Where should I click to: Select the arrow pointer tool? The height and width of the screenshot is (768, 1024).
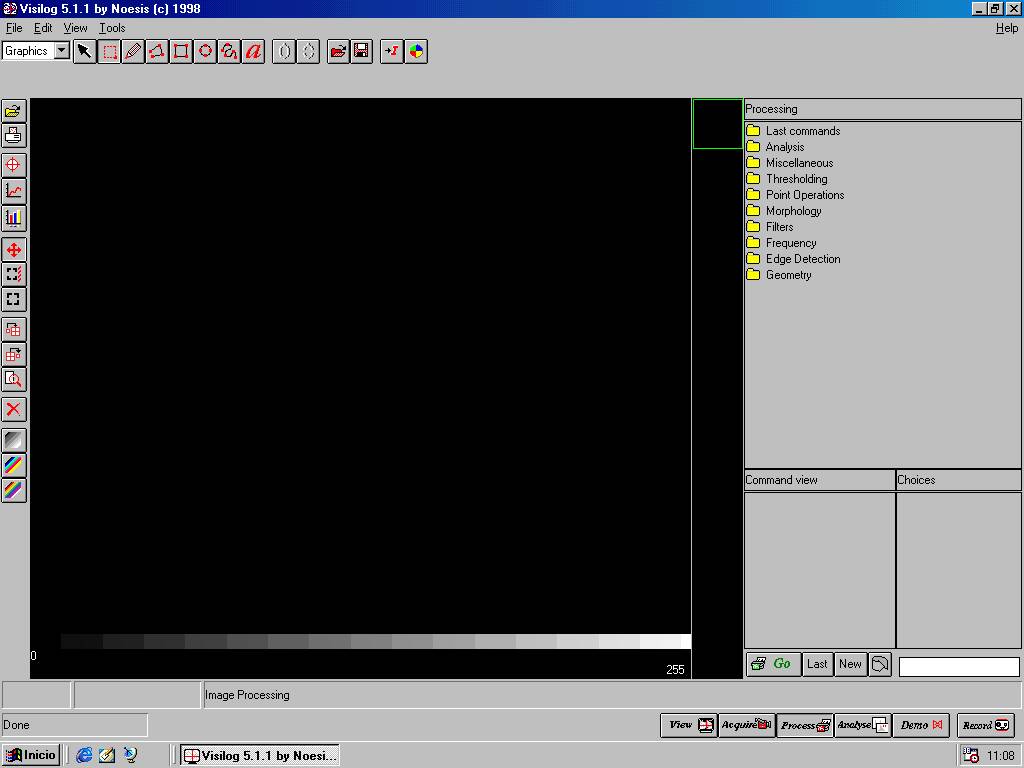pos(85,51)
